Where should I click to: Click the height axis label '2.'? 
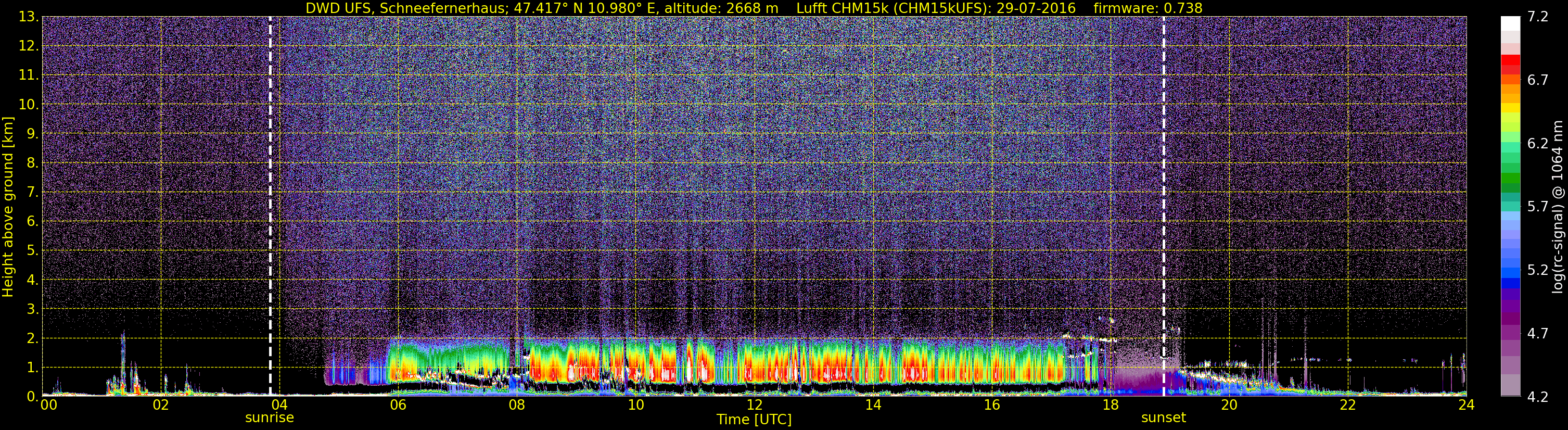pos(33,339)
